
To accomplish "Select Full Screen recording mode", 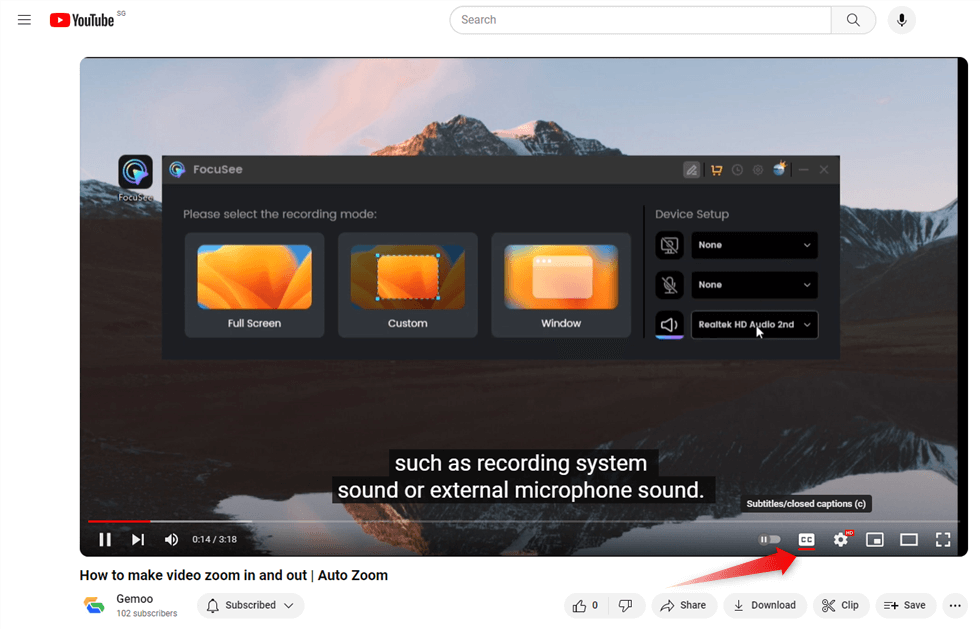I will point(254,285).
